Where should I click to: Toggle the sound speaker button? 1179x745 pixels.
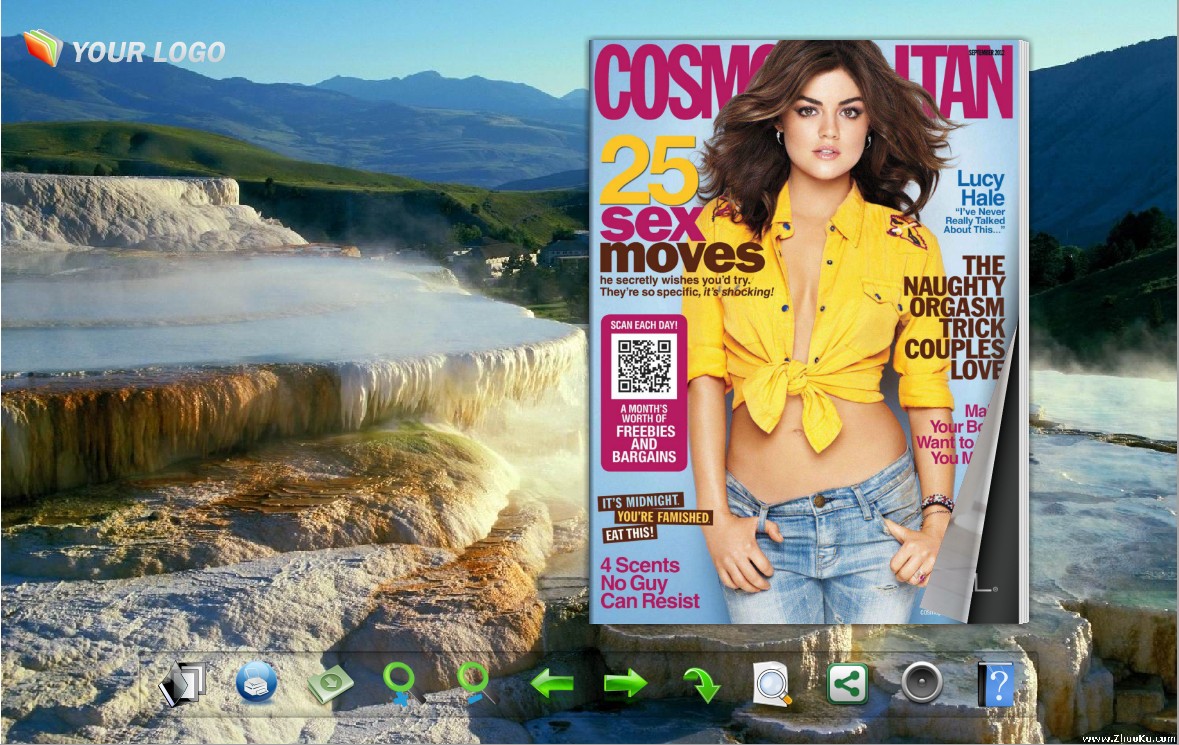[921, 683]
